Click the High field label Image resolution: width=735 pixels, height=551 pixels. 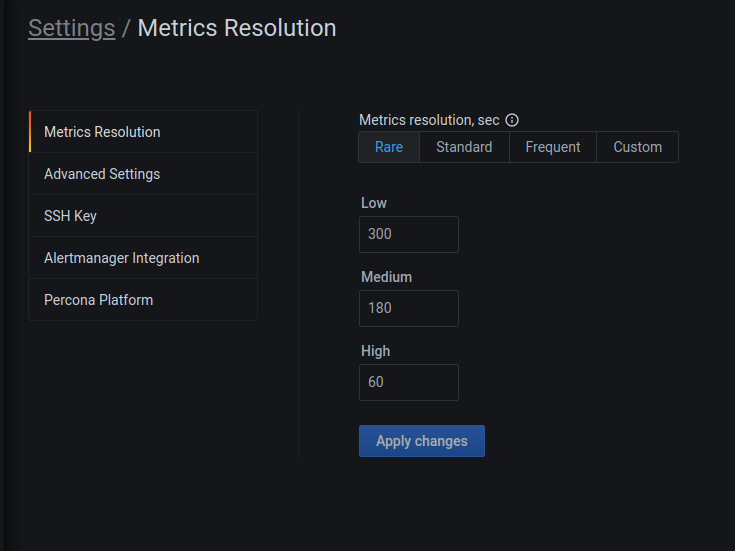[x=376, y=351]
